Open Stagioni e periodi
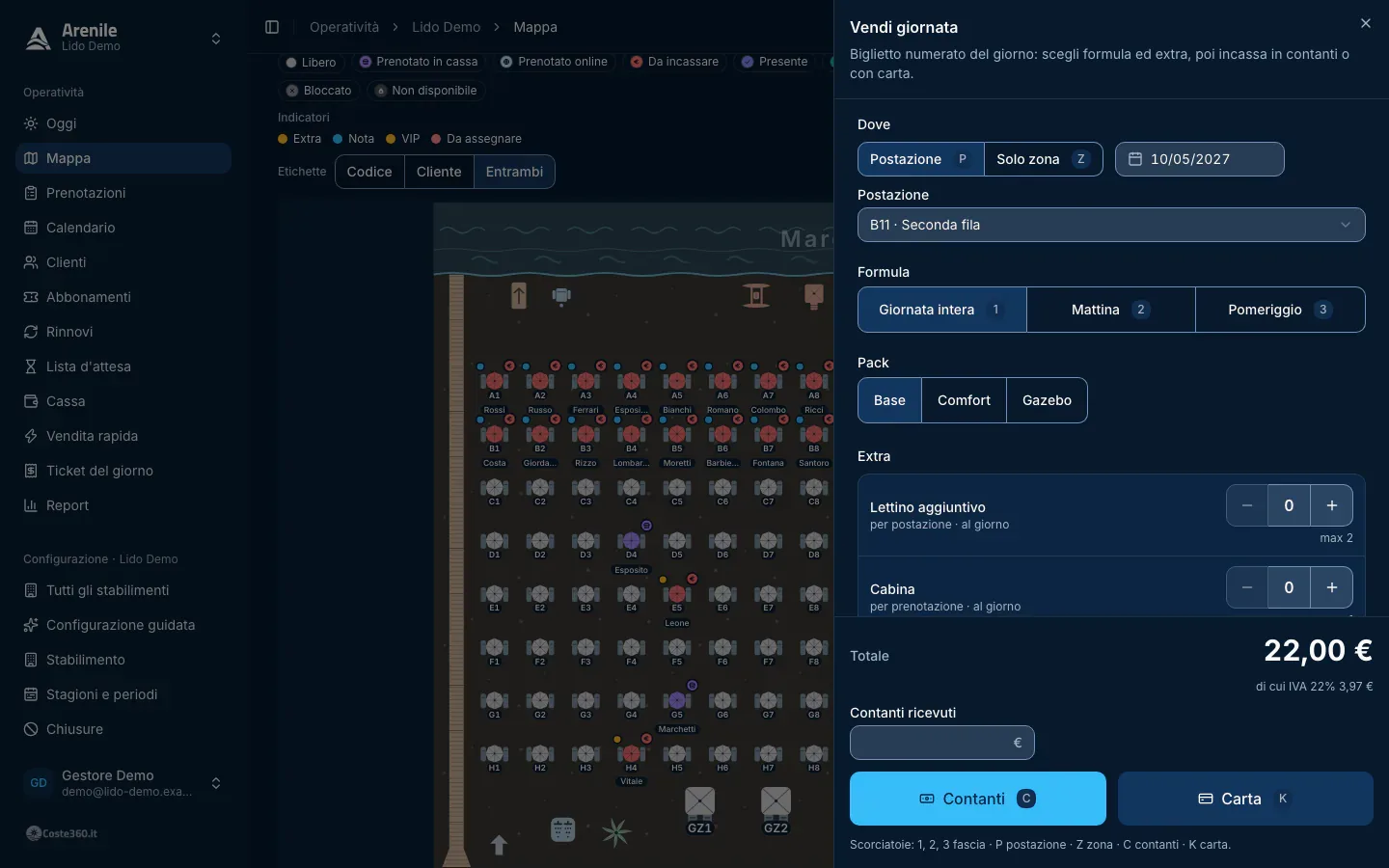 click(x=123, y=694)
